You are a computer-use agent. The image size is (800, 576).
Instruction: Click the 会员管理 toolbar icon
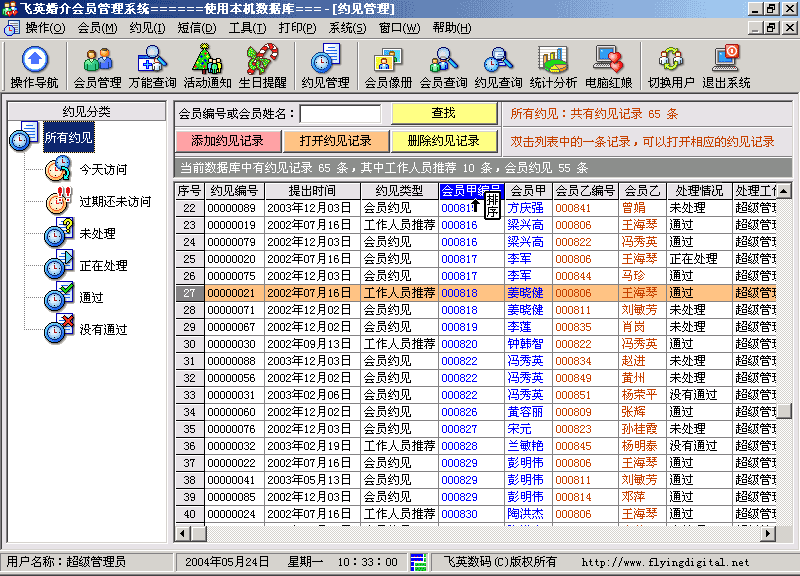pyautogui.click(x=97, y=67)
